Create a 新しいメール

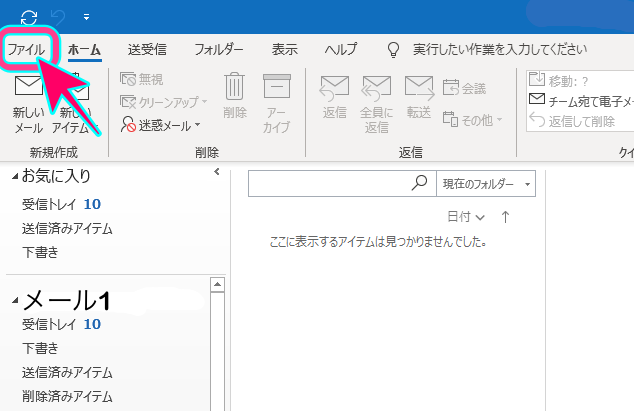(28, 104)
